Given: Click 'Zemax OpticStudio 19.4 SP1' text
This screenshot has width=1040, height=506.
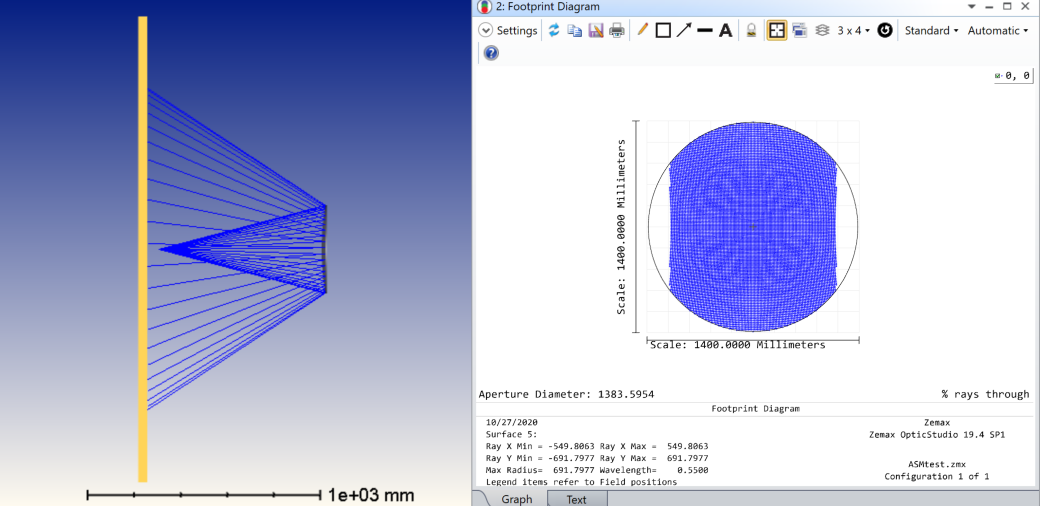Looking at the screenshot, I should (937, 434).
